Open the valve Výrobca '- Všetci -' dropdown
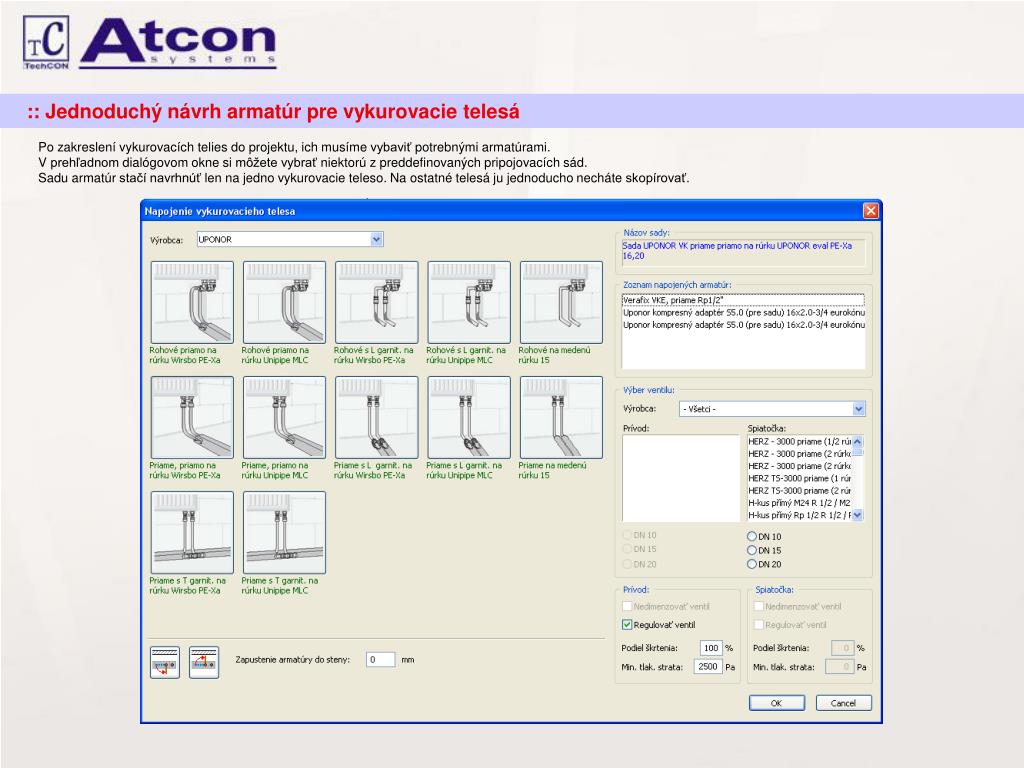1024x768 pixels. (x=858, y=409)
